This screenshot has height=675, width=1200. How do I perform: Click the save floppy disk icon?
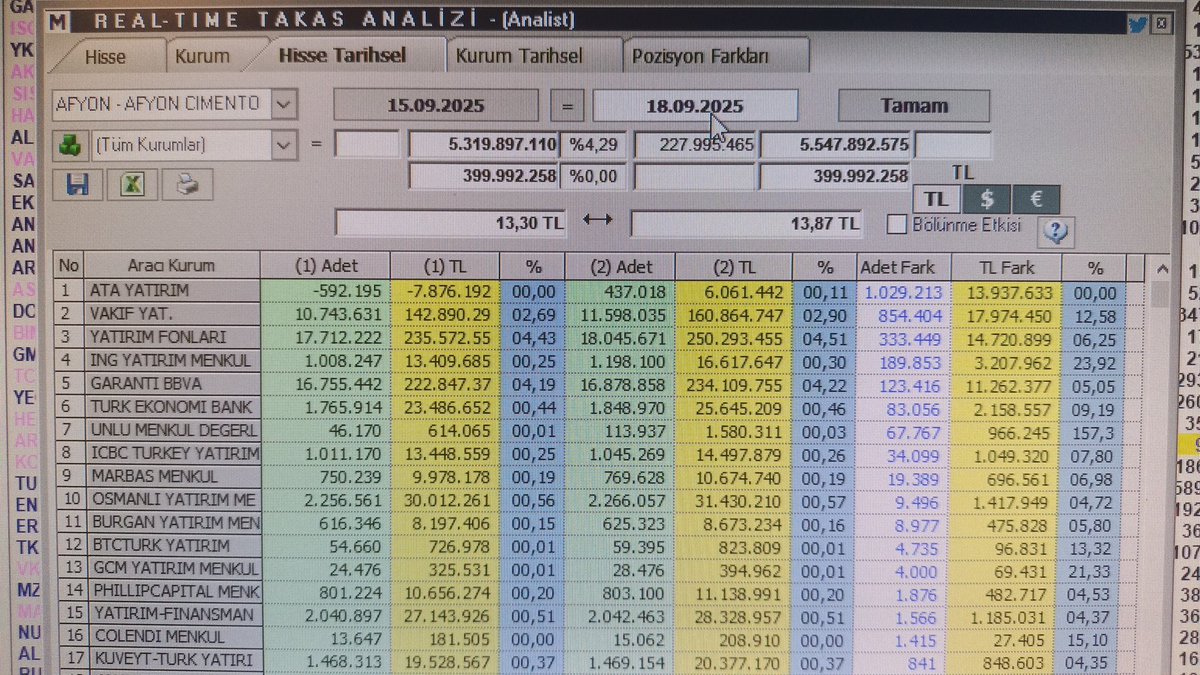point(77,185)
